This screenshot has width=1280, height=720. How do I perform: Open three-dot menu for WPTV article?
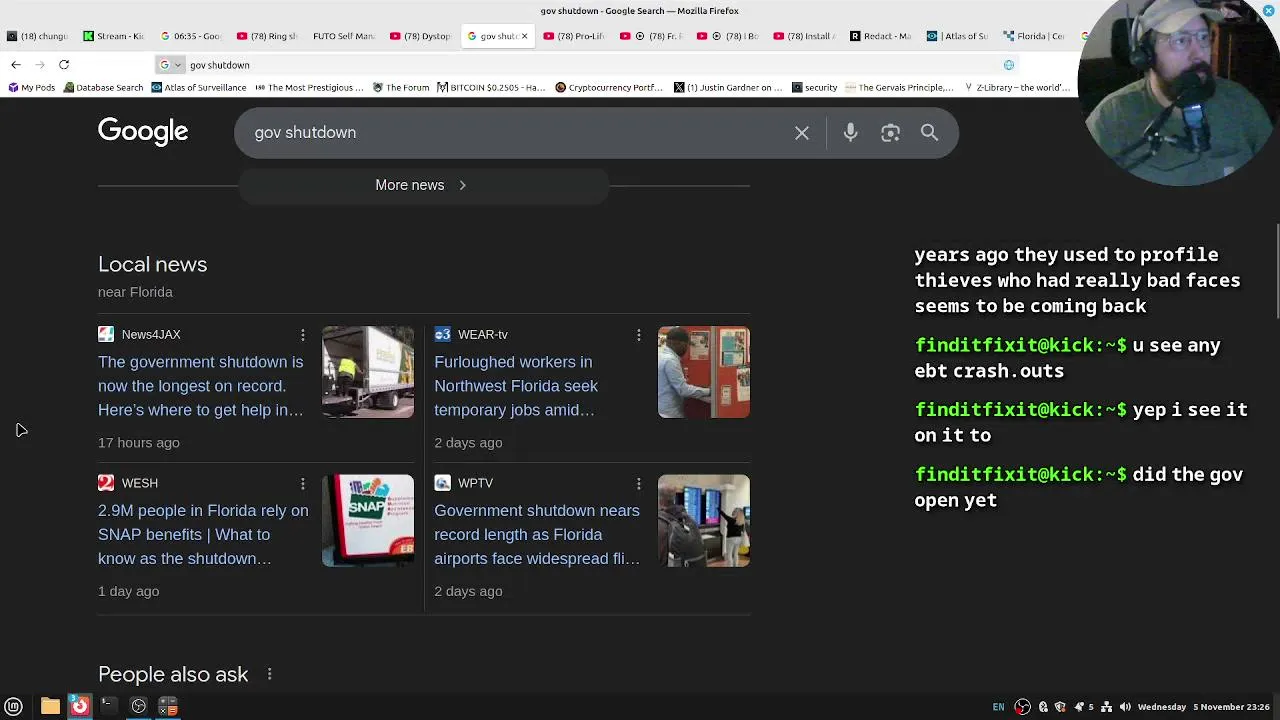click(638, 484)
